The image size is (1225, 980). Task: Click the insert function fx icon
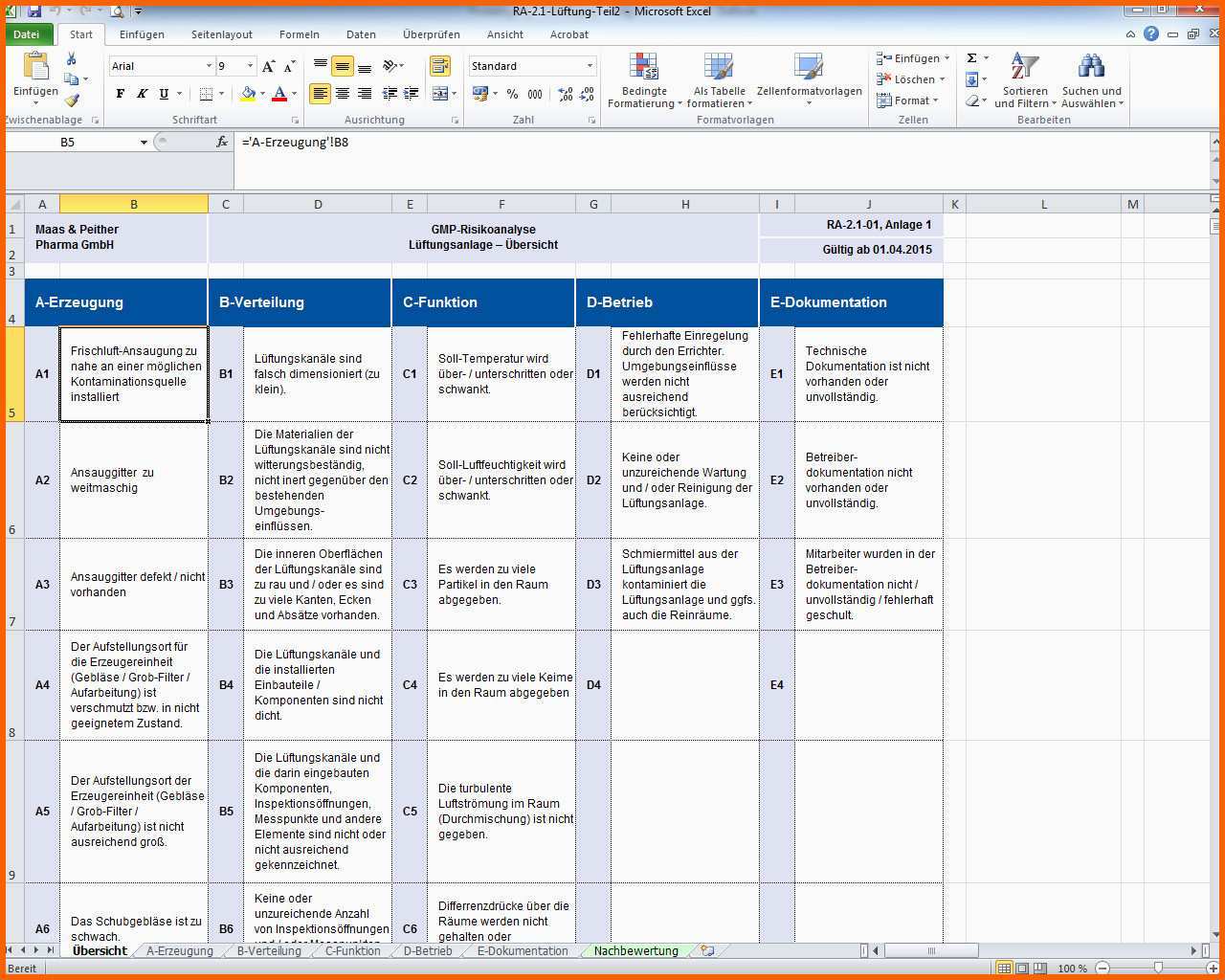click(222, 142)
